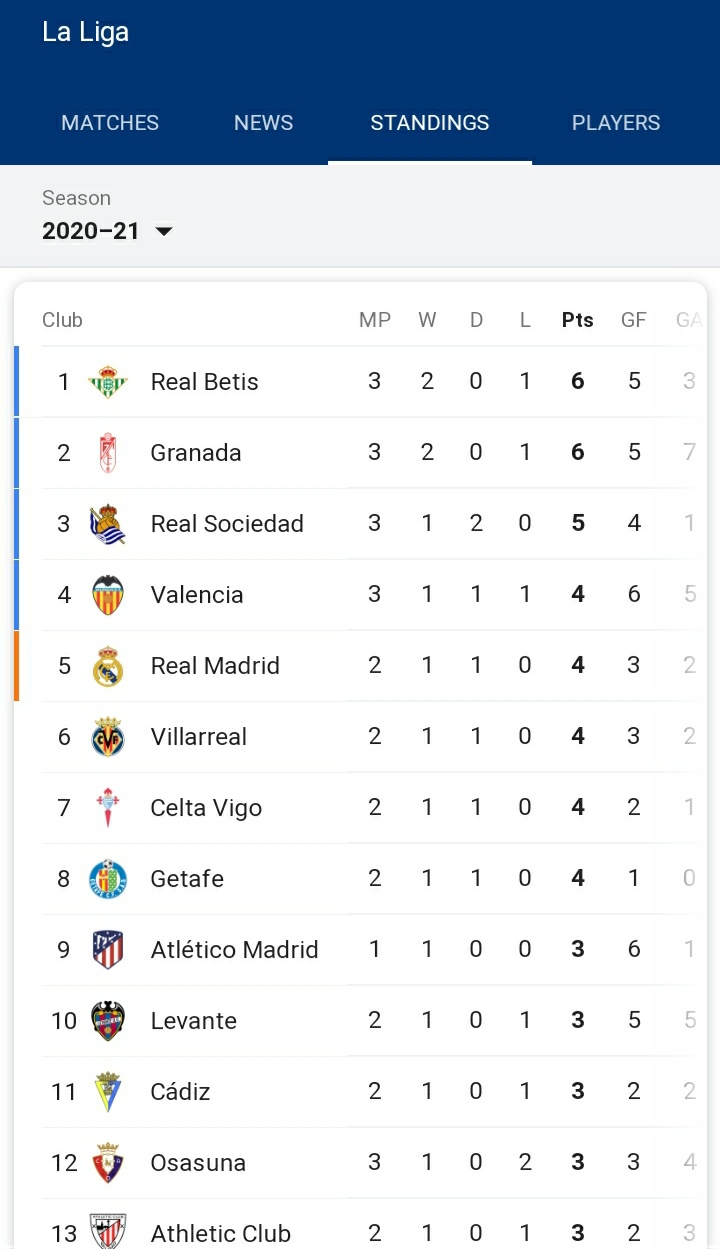Click the Celta Vigo club crest
720x1249 pixels.
tap(108, 808)
